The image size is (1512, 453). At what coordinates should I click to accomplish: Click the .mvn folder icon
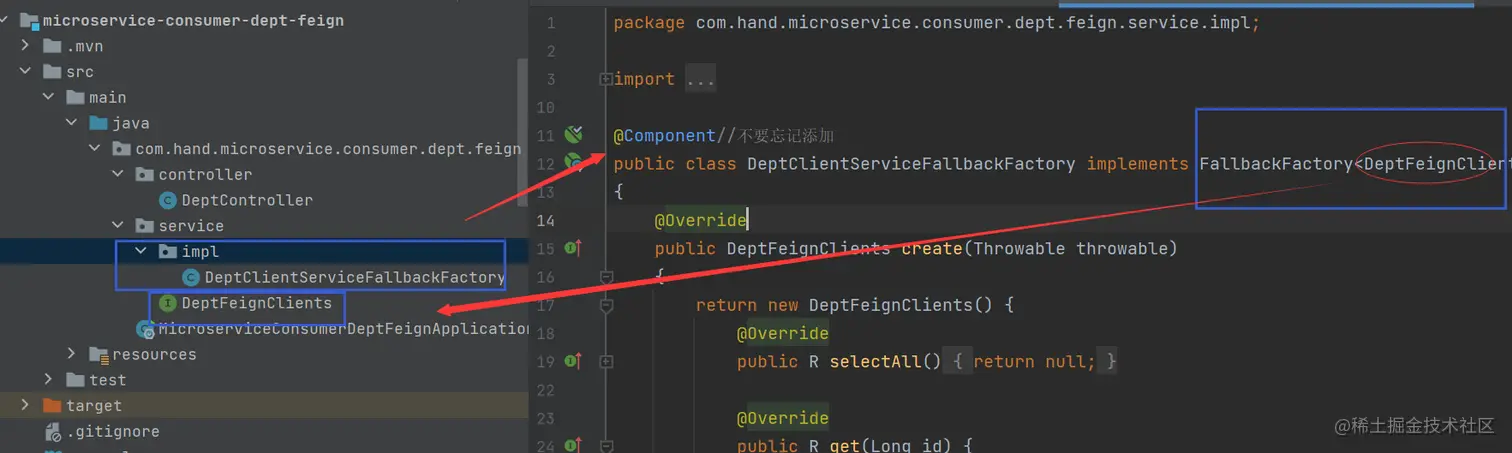coord(52,46)
